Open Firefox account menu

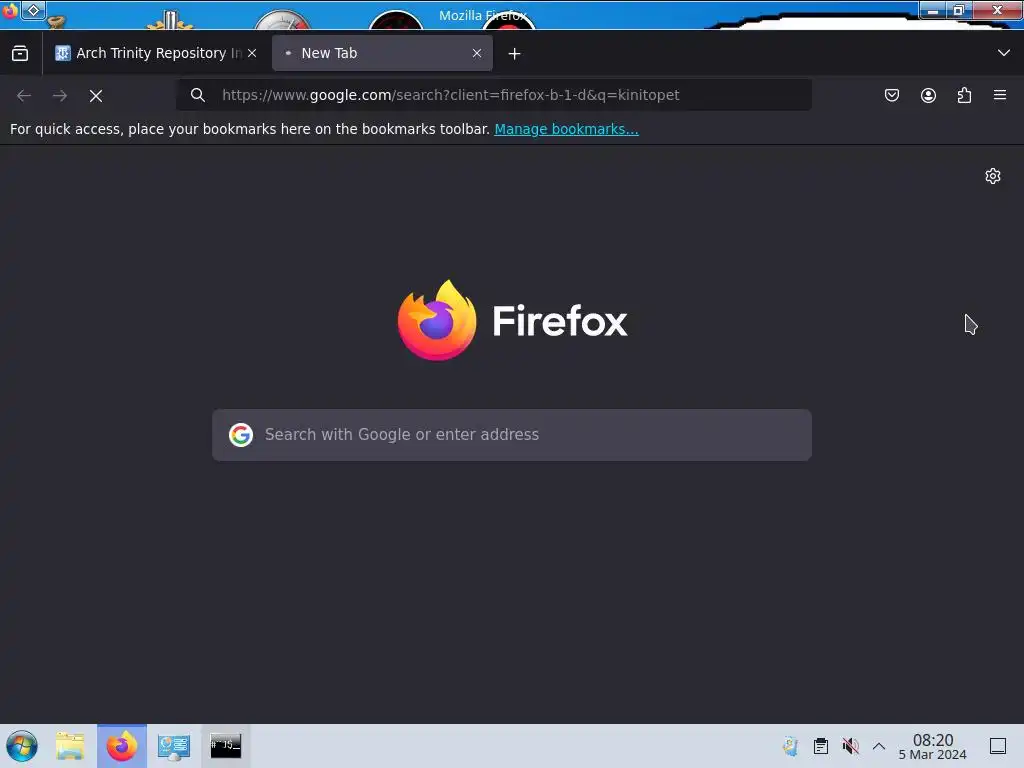point(928,95)
